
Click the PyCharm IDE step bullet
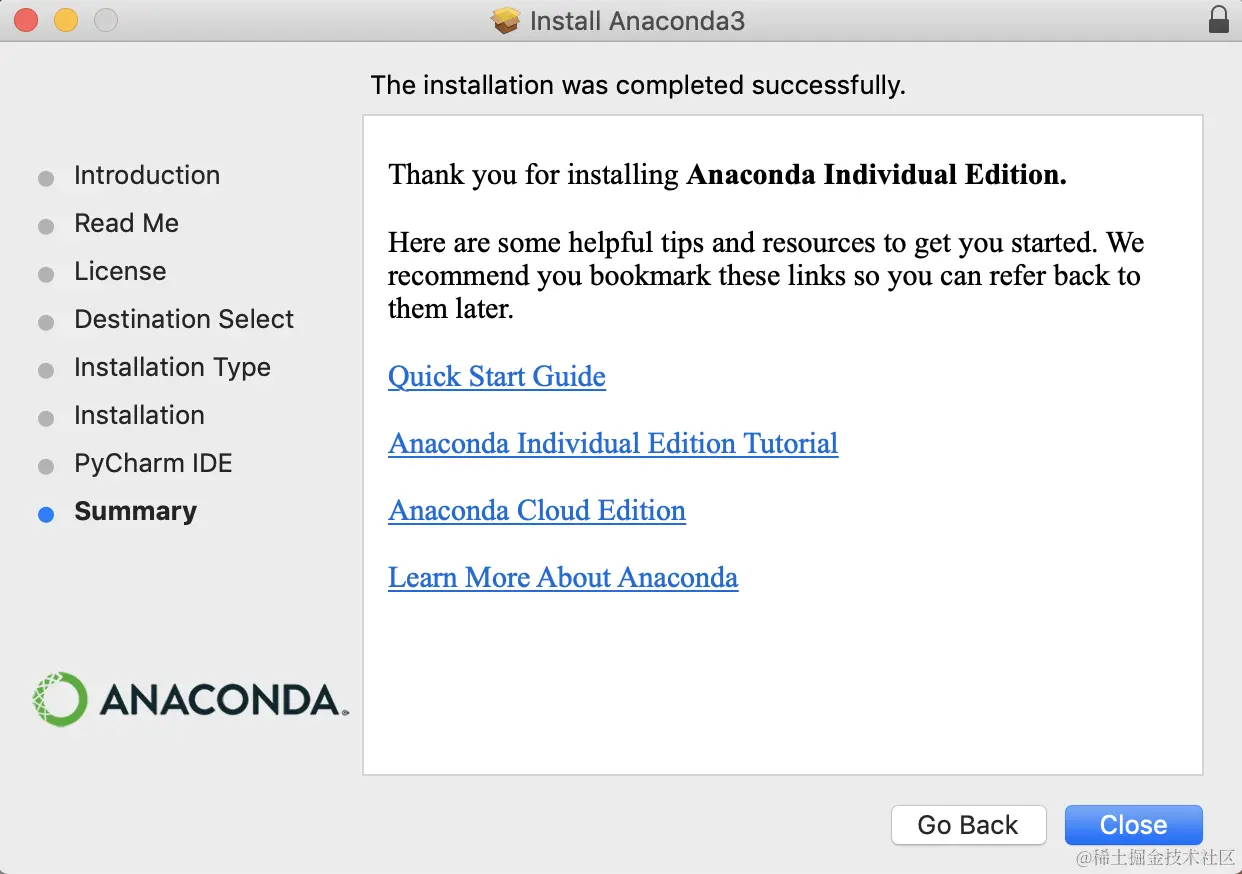click(46, 467)
